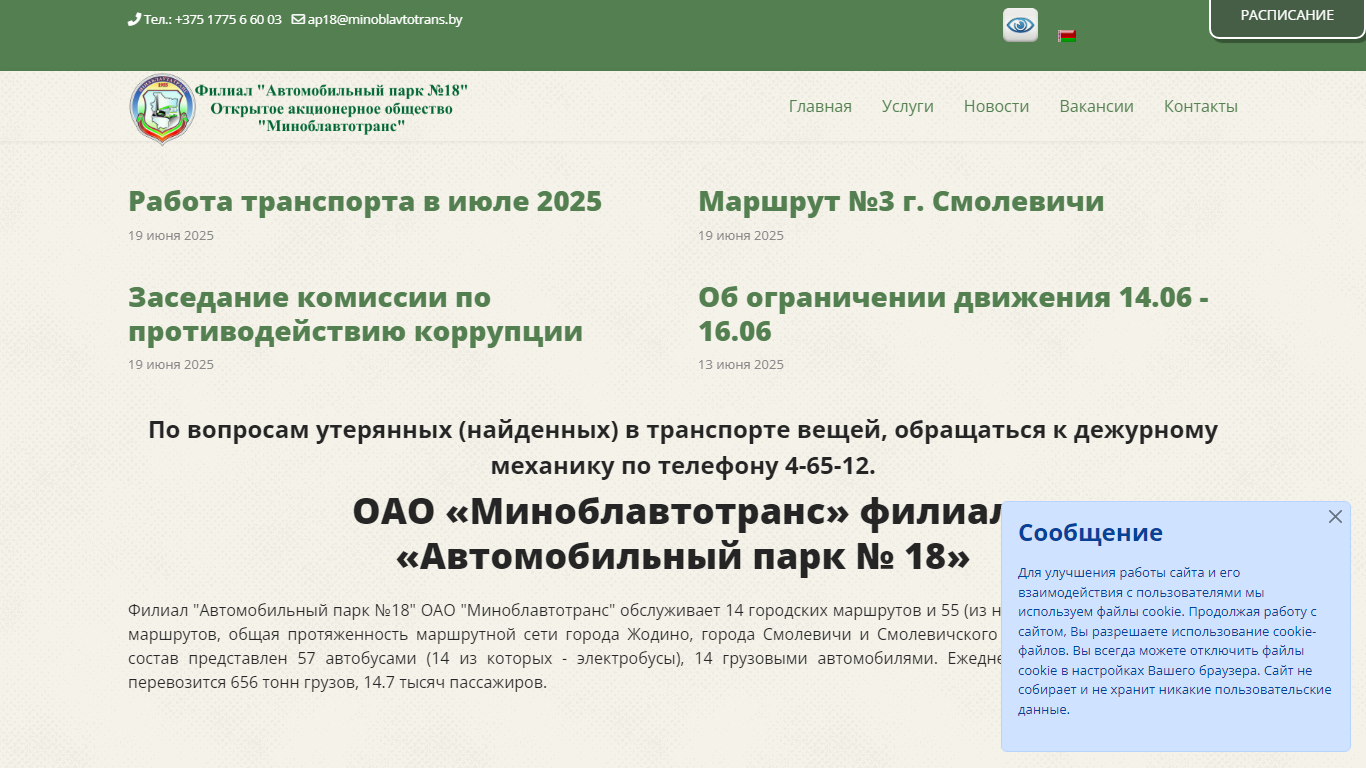Screen dimensions: 1366x768
Task: Click date under Заседание комиссии по противодействию коррупции
Action: pos(171,364)
